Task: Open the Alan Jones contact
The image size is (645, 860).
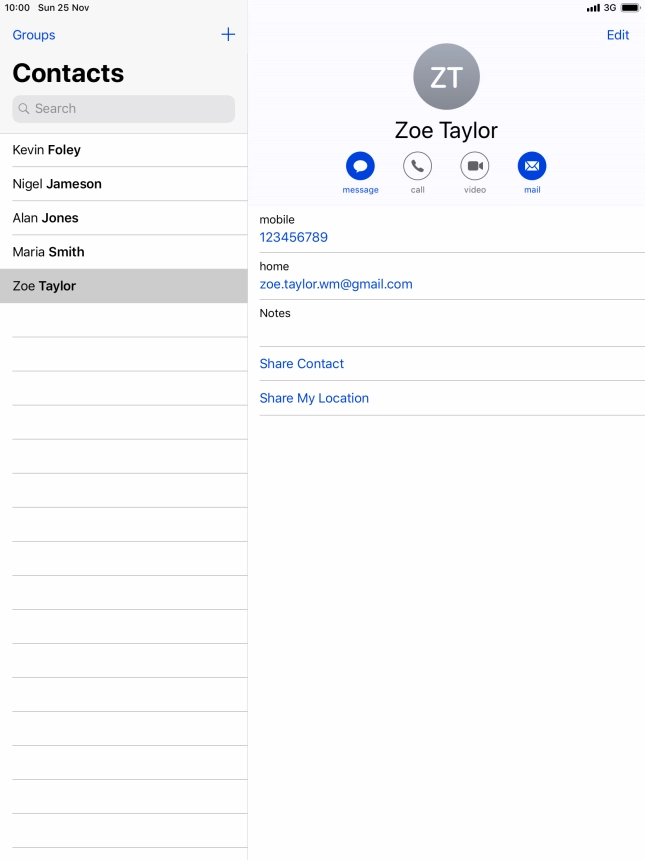Action: click(124, 218)
